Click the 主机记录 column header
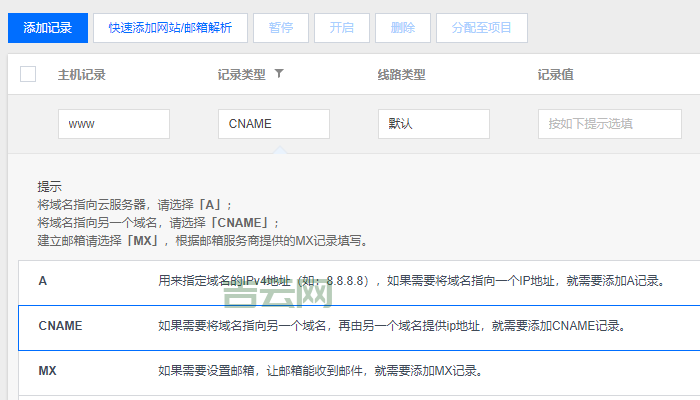 [82, 75]
